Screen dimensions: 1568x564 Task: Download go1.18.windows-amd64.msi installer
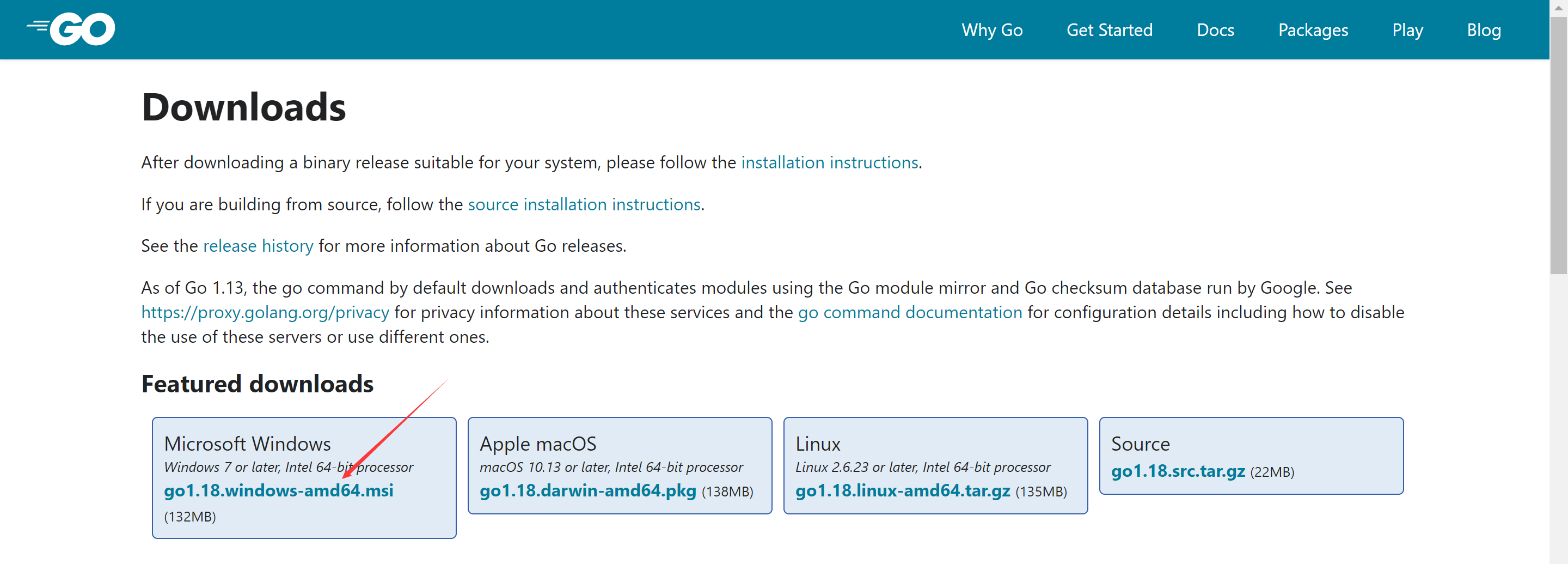[279, 490]
